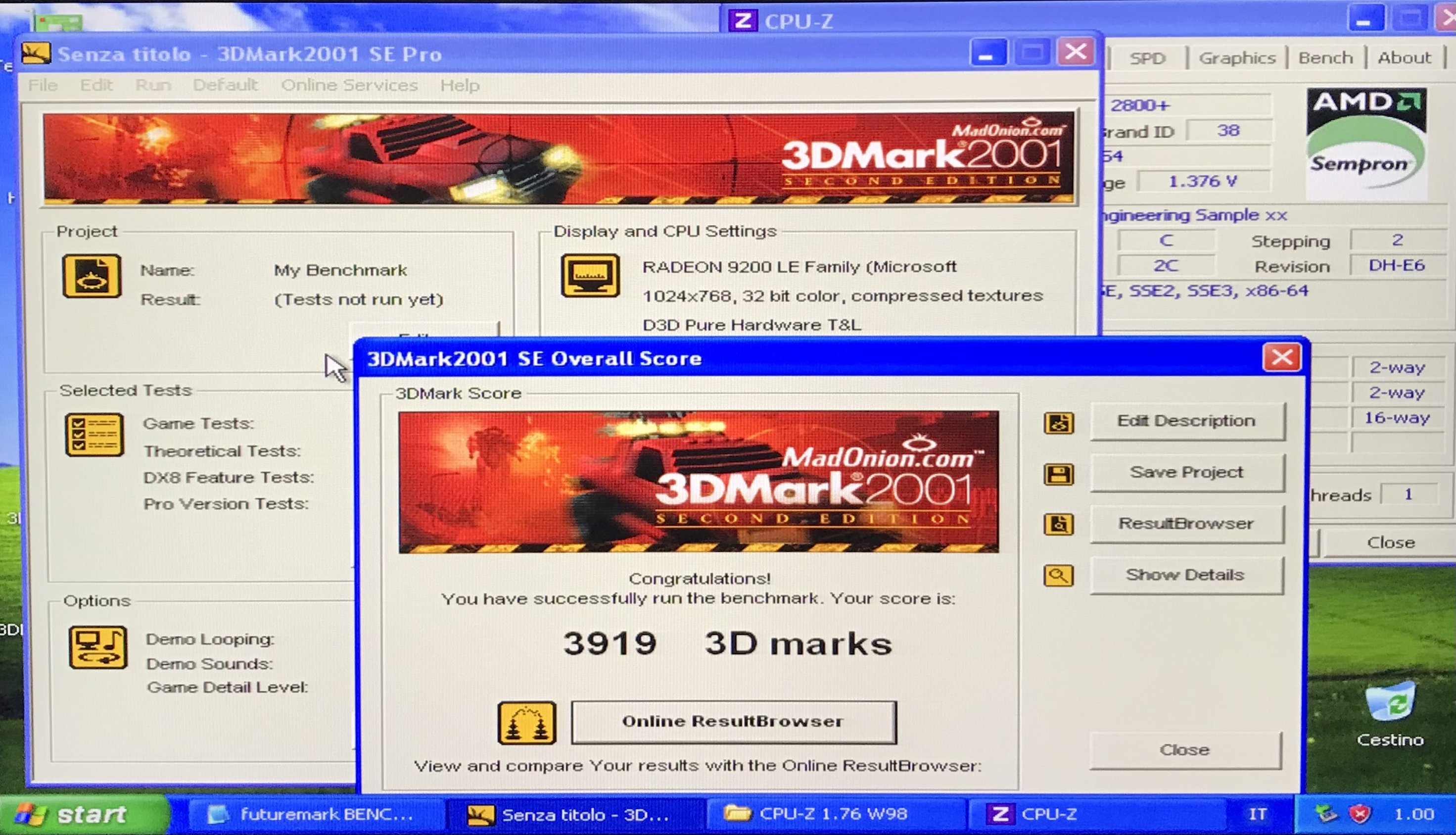
Task: Click the Online ResultBrowser trees icon
Action: click(x=526, y=723)
